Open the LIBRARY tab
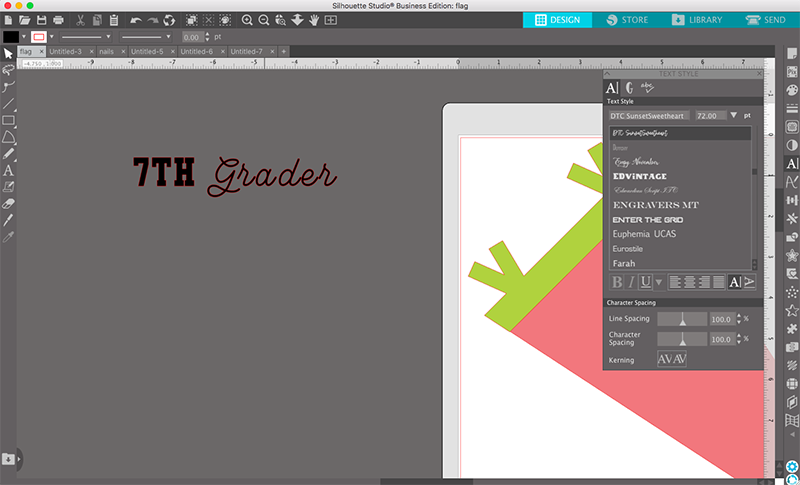 (696, 20)
